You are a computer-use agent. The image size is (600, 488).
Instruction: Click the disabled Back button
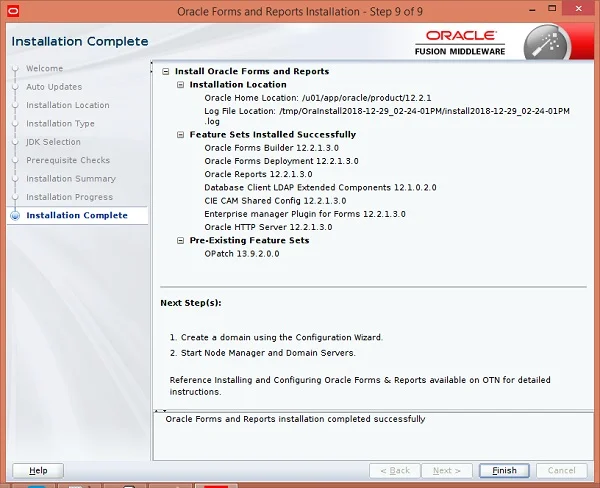(x=395, y=470)
